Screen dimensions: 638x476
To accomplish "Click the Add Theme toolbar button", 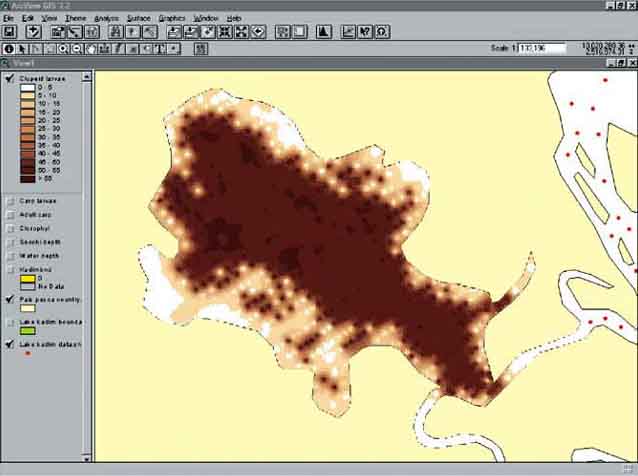I will tap(33, 32).
